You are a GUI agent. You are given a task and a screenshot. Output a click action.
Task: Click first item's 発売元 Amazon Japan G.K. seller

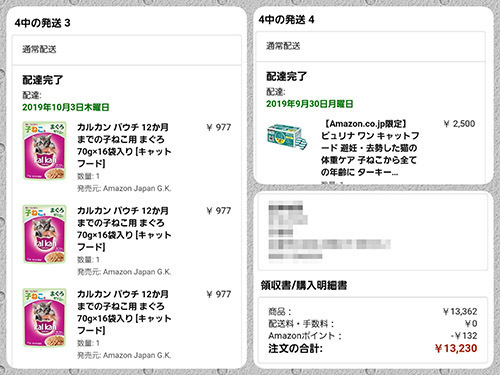point(124,188)
